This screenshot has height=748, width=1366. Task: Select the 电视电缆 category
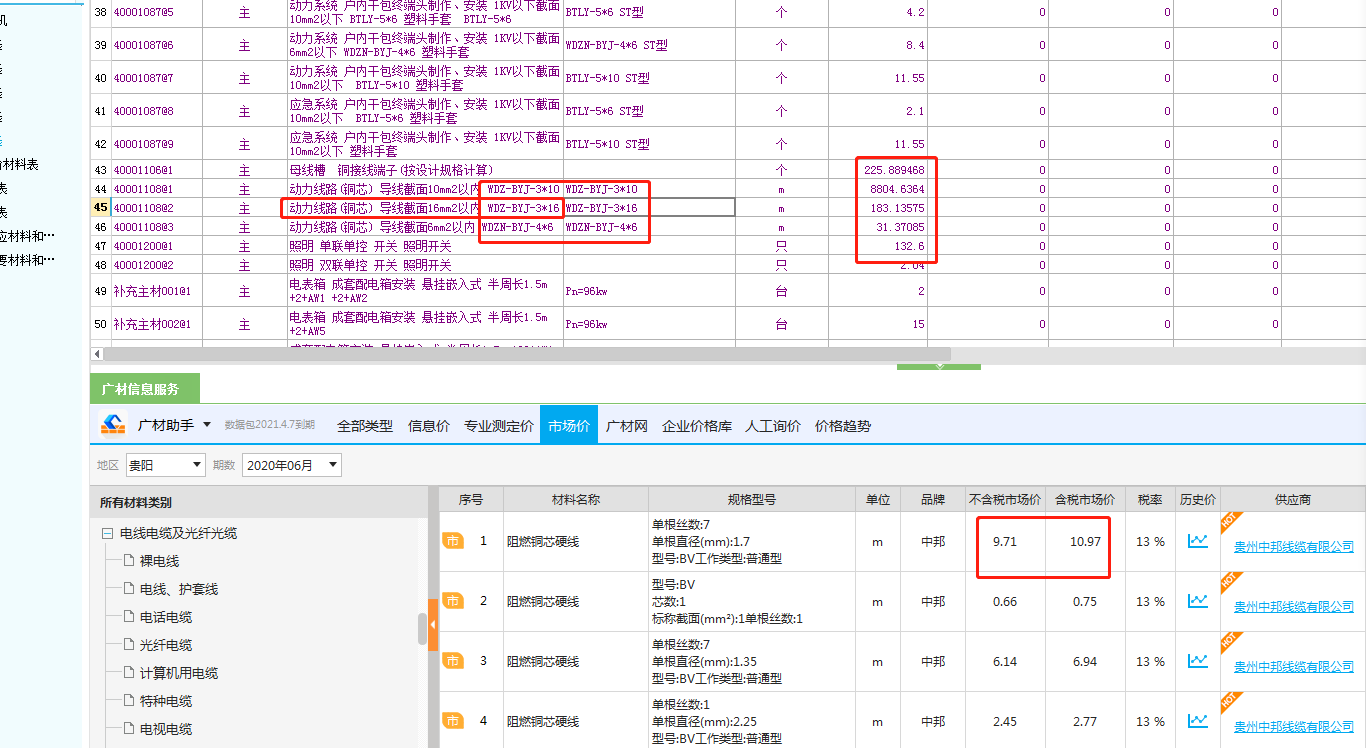click(166, 729)
